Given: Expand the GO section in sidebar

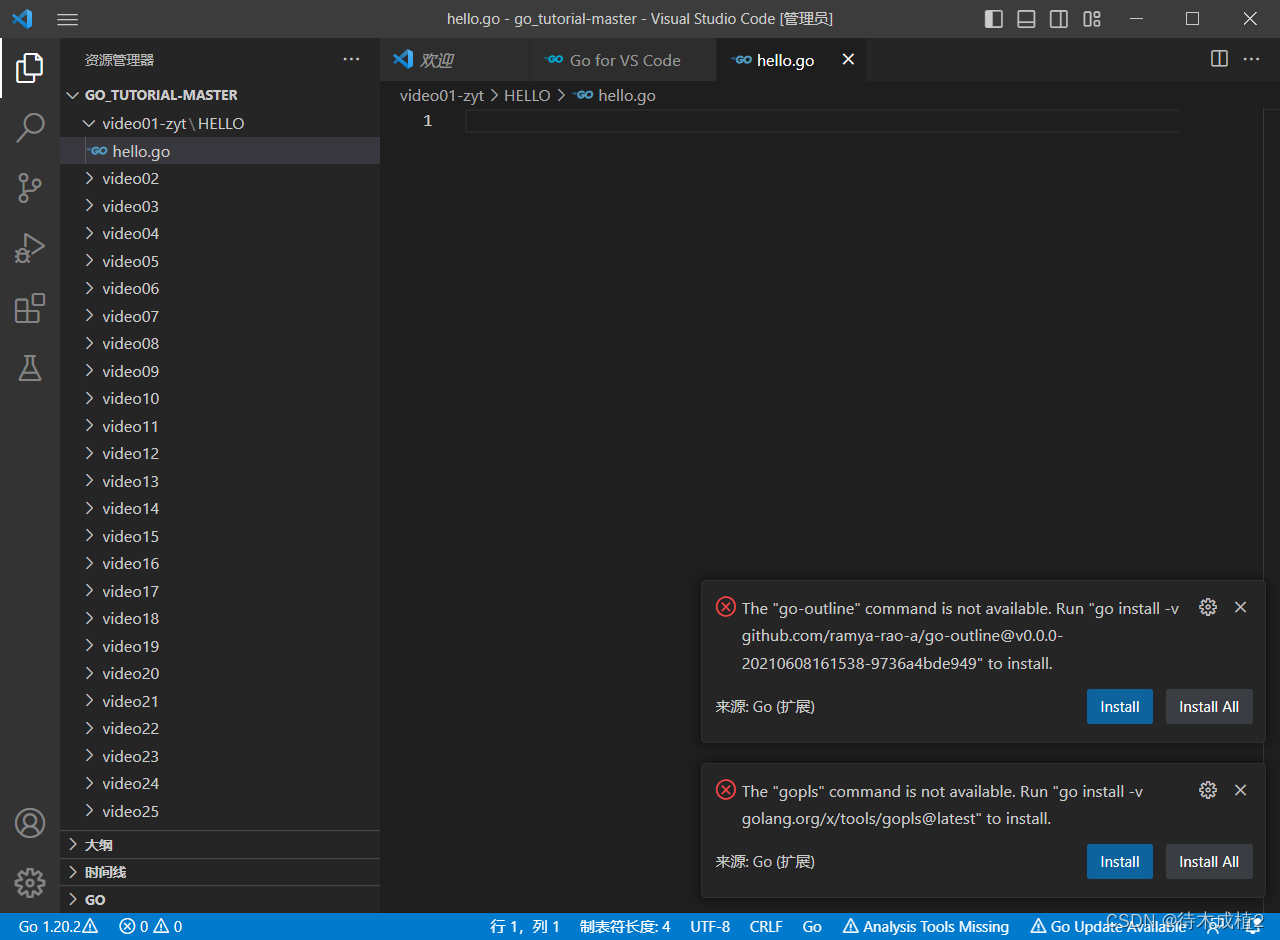Looking at the screenshot, I should click(220, 899).
